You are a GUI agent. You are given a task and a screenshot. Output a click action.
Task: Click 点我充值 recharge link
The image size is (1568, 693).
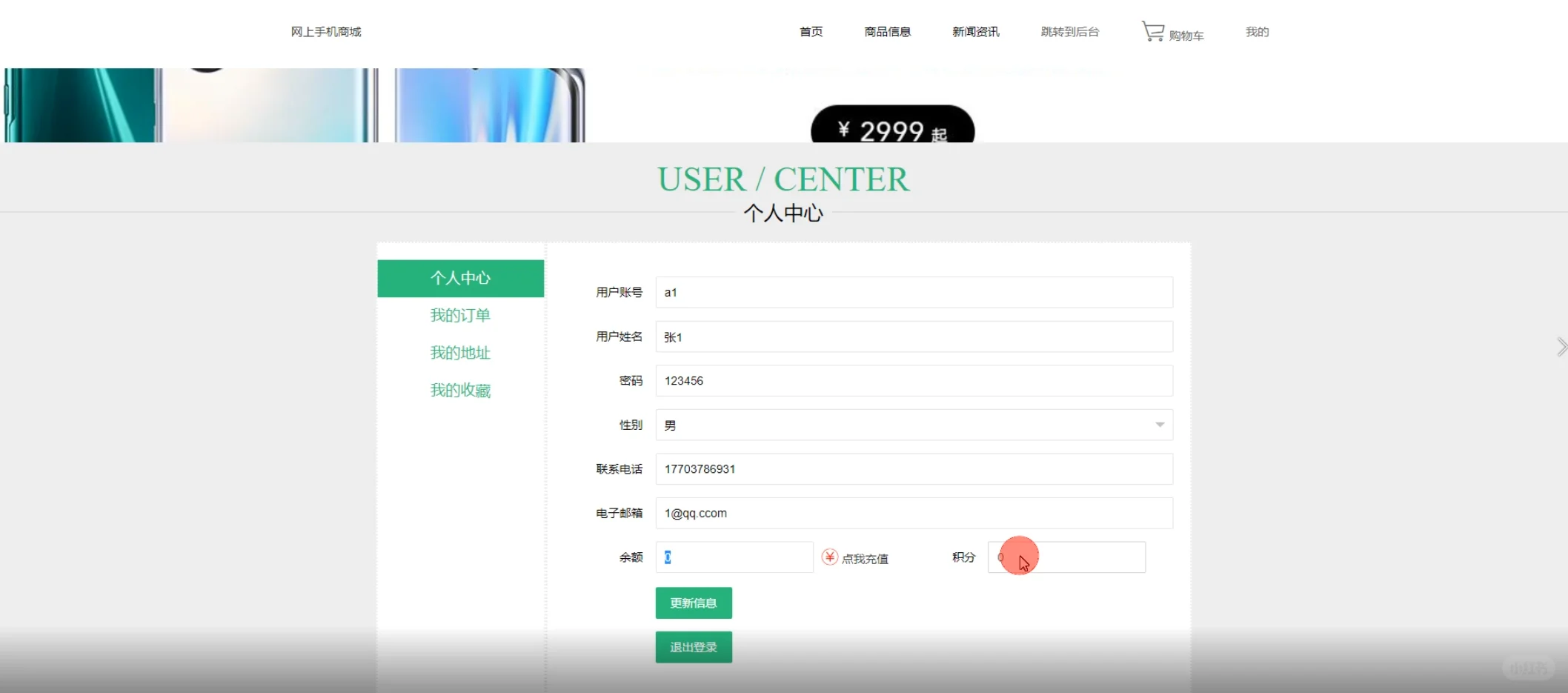tap(866, 557)
